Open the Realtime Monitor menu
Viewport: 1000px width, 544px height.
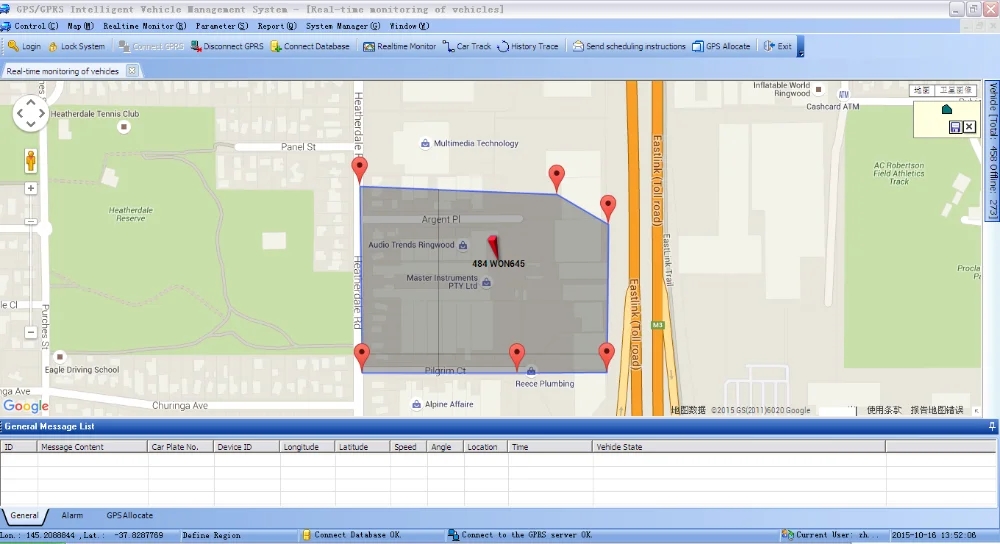tap(145, 26)
